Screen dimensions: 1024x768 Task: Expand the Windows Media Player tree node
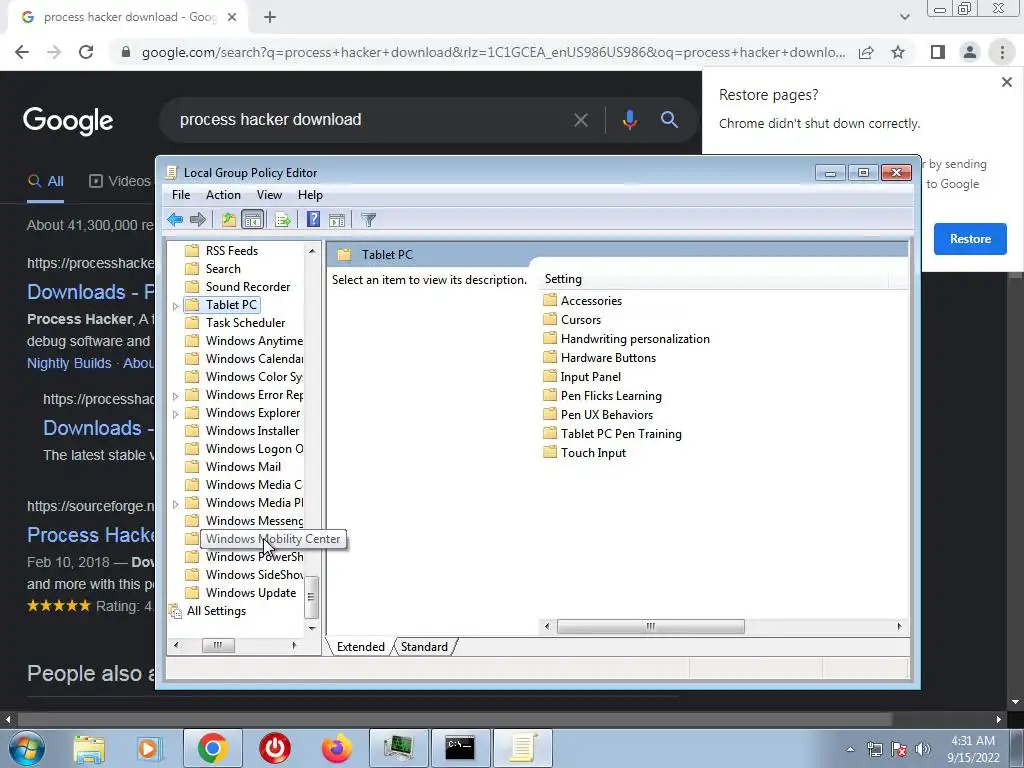tap(175, 504)
